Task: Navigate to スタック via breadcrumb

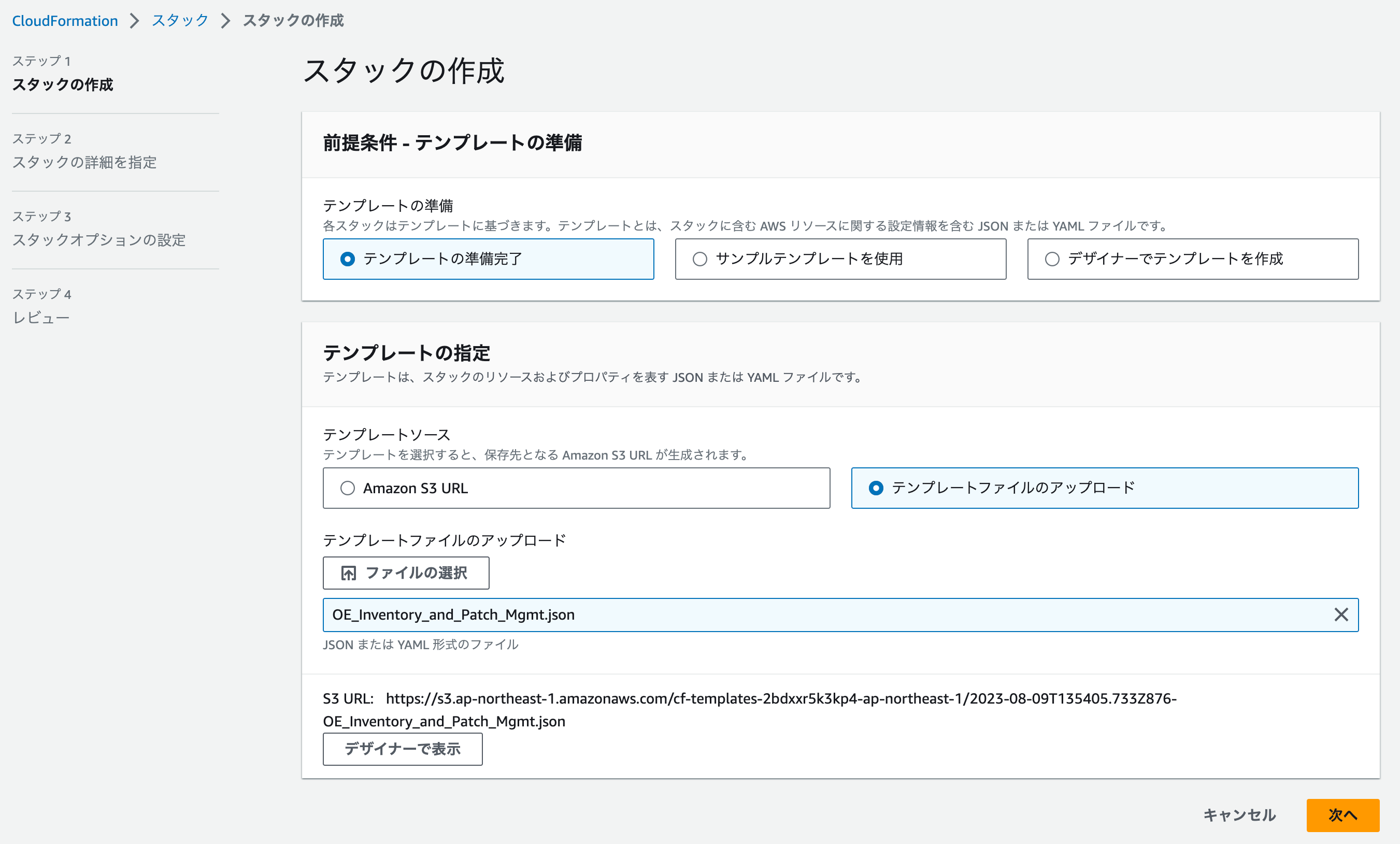Action: click(178, 20)
